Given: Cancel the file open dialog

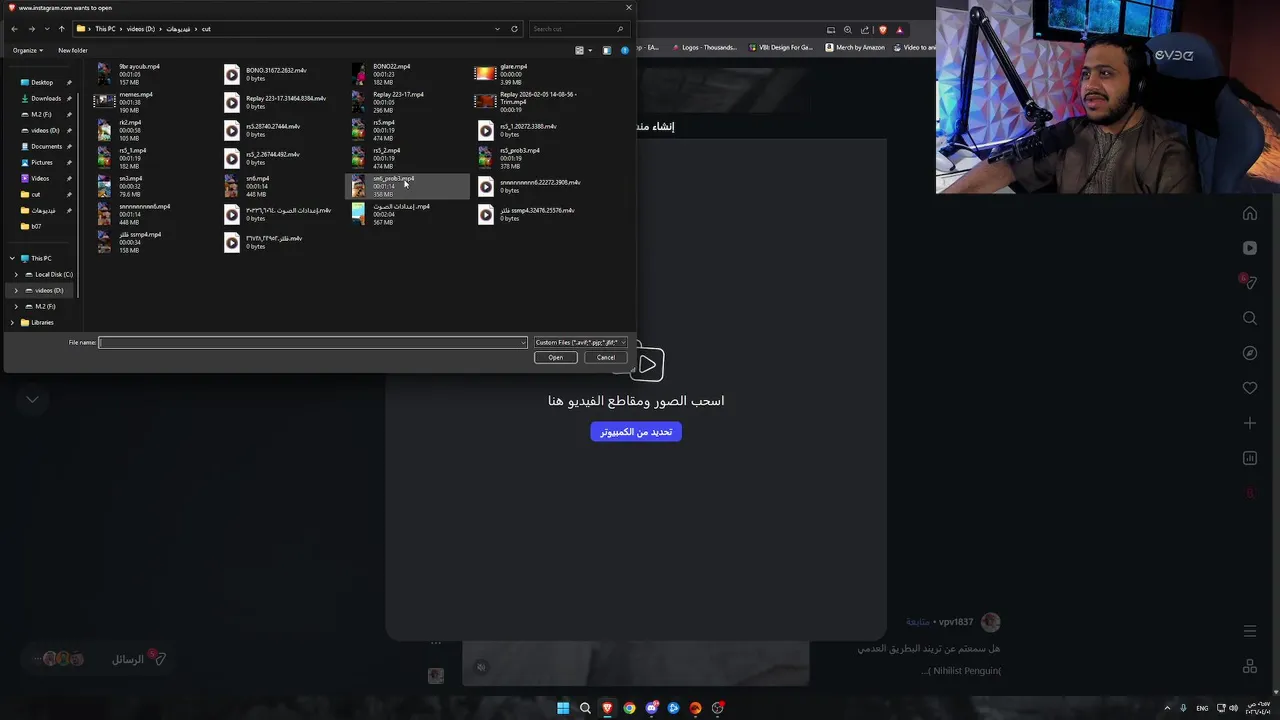Looking at the screenshot, I should pyautogui.click(x=606, y=358).
